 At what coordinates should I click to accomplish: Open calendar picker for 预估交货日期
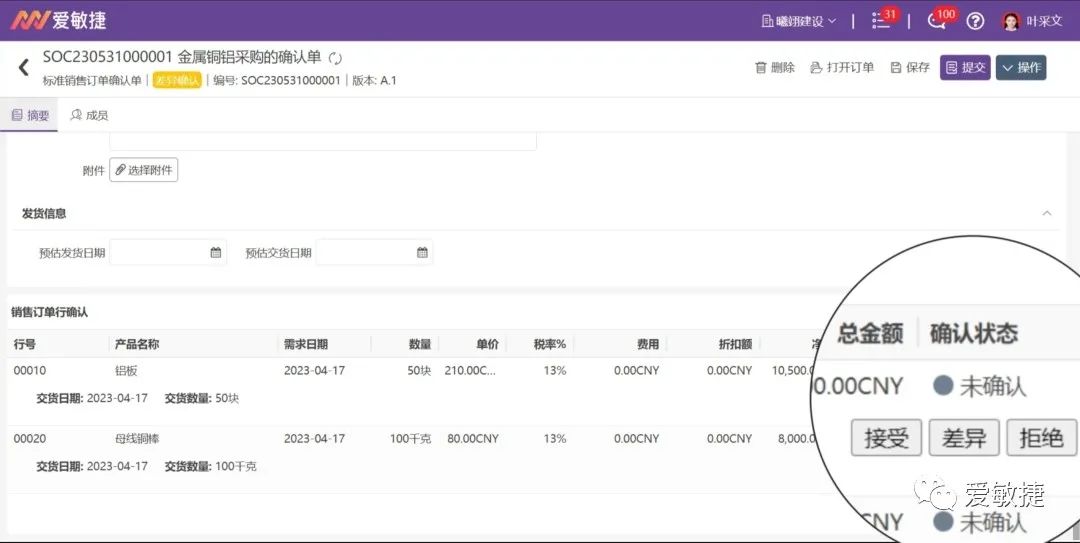pos(422,253)
